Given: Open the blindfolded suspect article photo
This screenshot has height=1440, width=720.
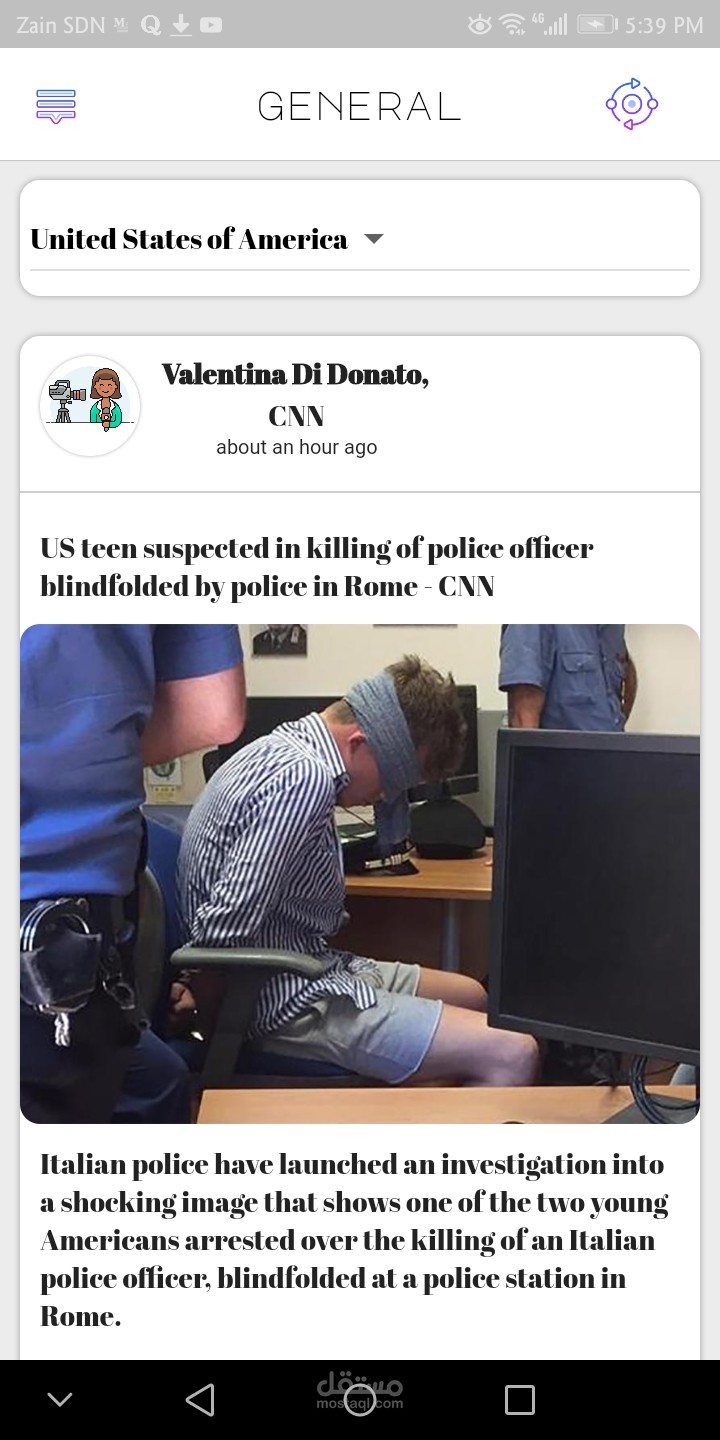Looking at the screenshot, I should click(x=360, y=874).
